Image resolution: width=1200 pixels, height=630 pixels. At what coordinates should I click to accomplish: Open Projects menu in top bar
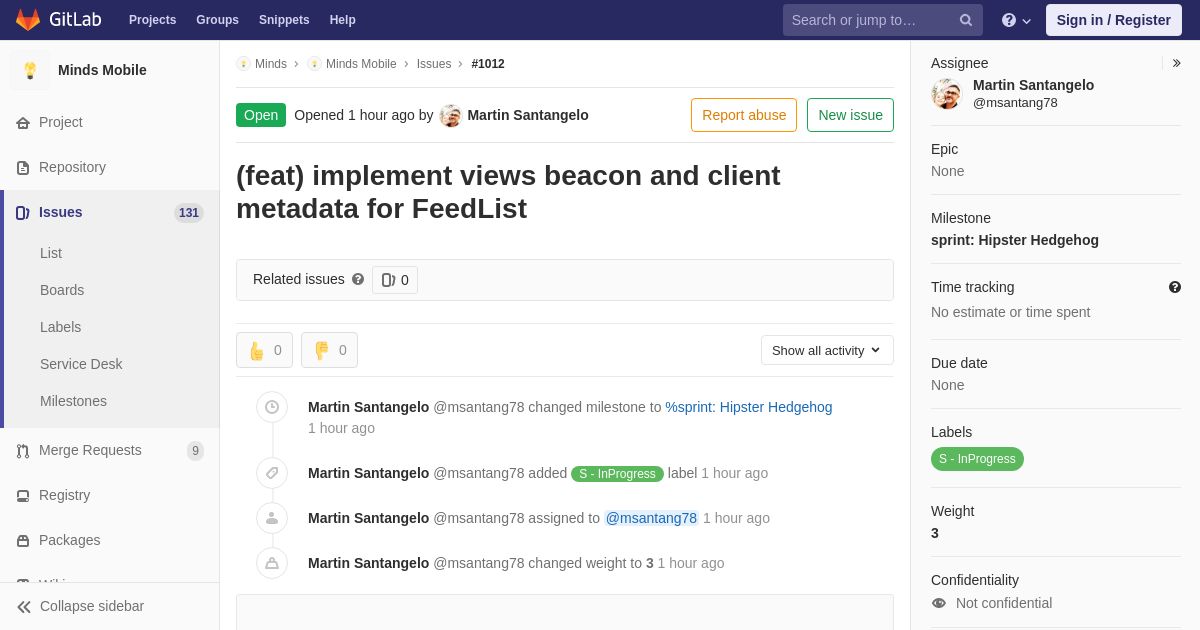[x=152, y=20]
